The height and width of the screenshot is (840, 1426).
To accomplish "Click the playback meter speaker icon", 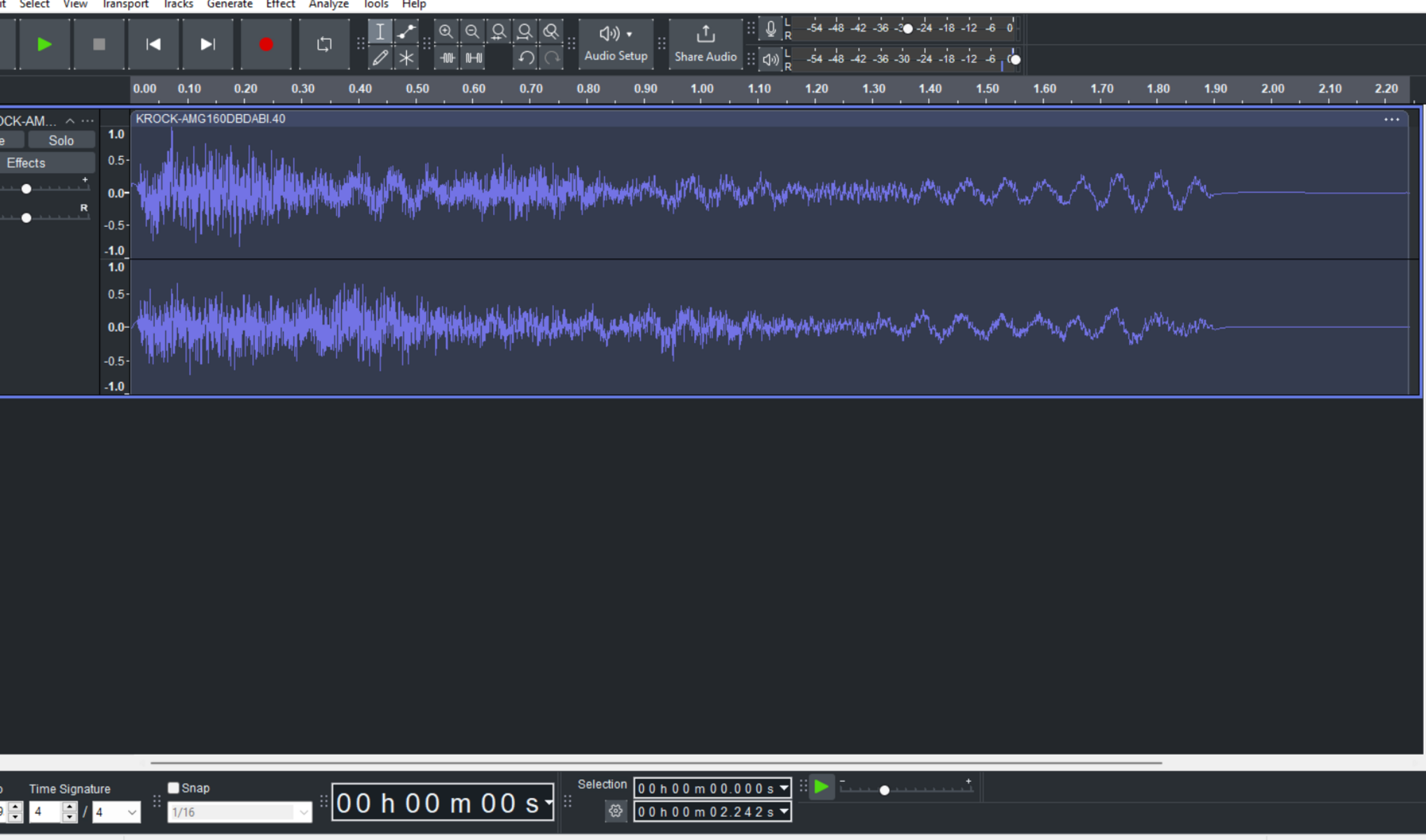I will (x=770, y=59).
